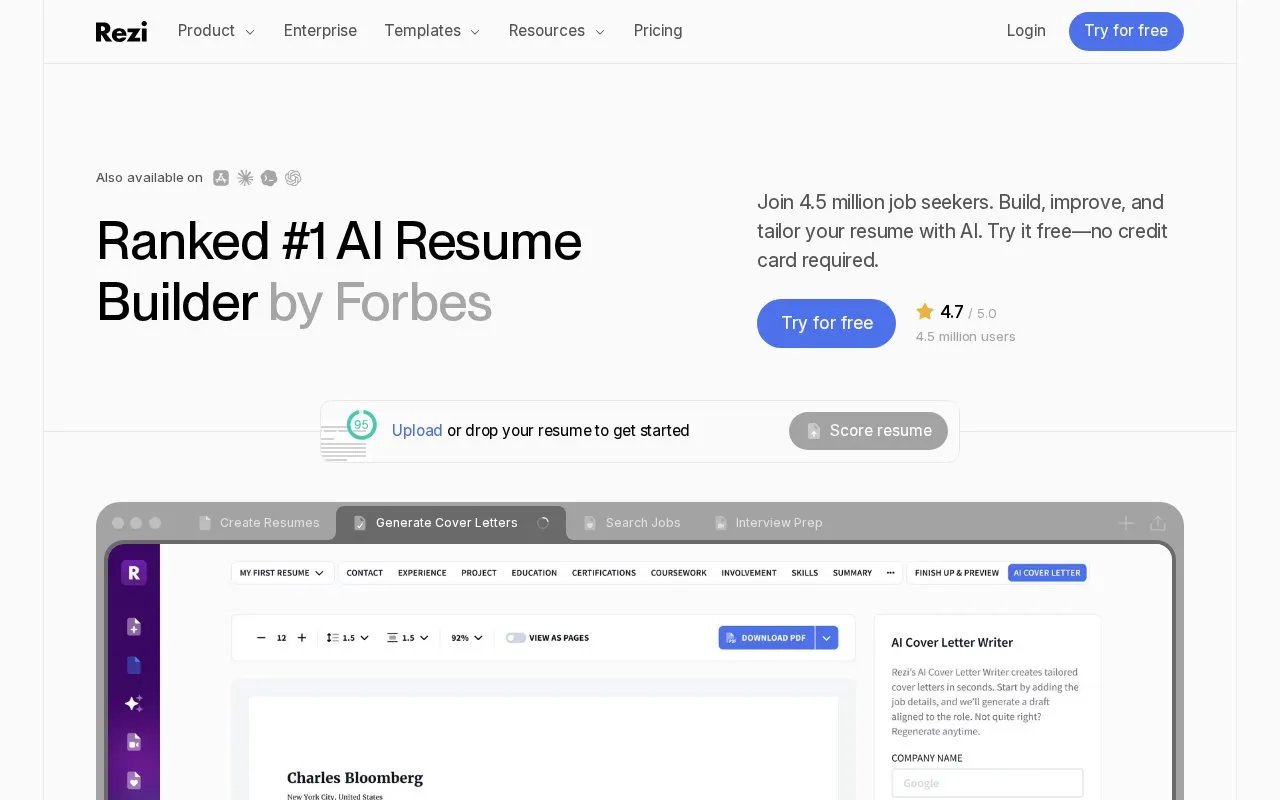Open the Interview Prep tab
The height and width of the screenshot is (800, 1280).
pos(768,523)
